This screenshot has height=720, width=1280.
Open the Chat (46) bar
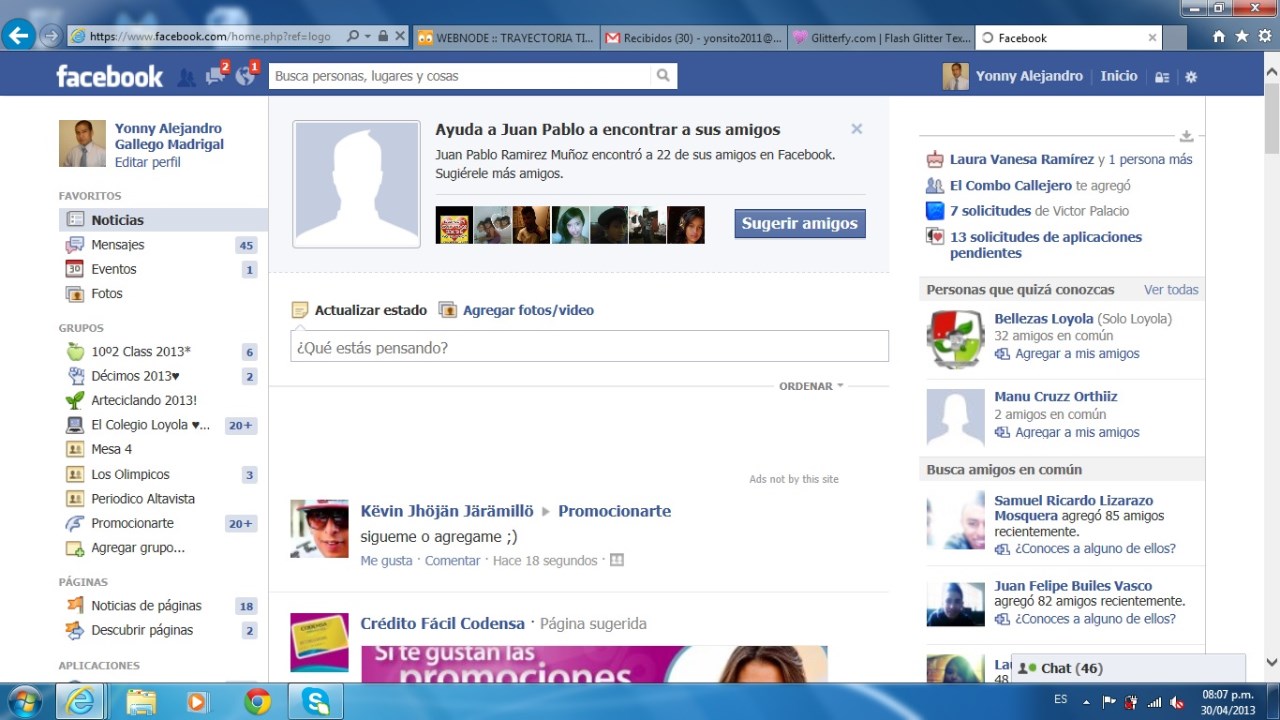1128,668
